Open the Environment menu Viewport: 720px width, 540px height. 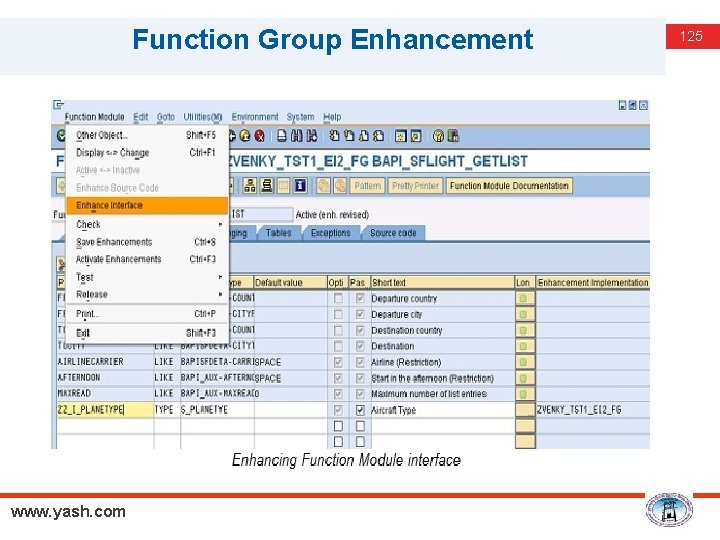[255, 117]
